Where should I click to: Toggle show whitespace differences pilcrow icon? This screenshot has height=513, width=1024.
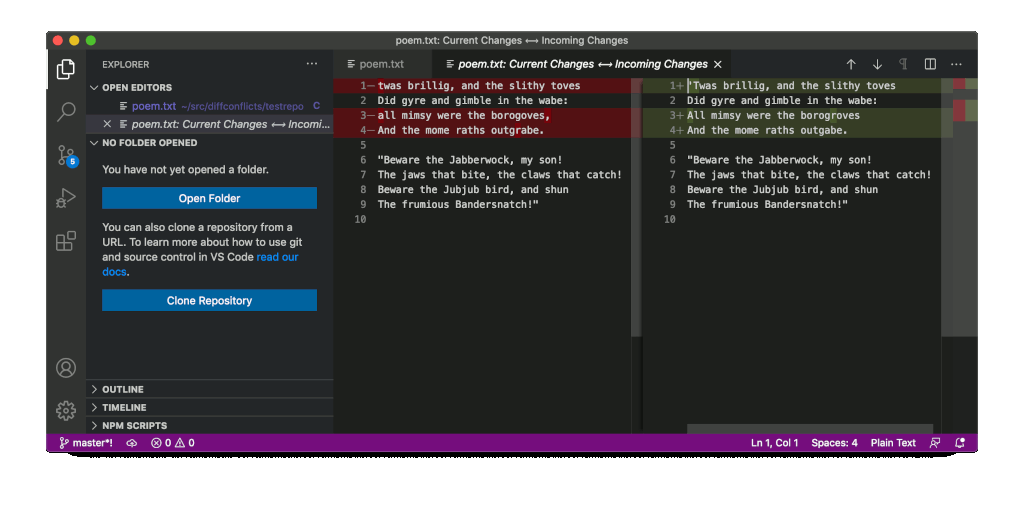pos(903,64)
